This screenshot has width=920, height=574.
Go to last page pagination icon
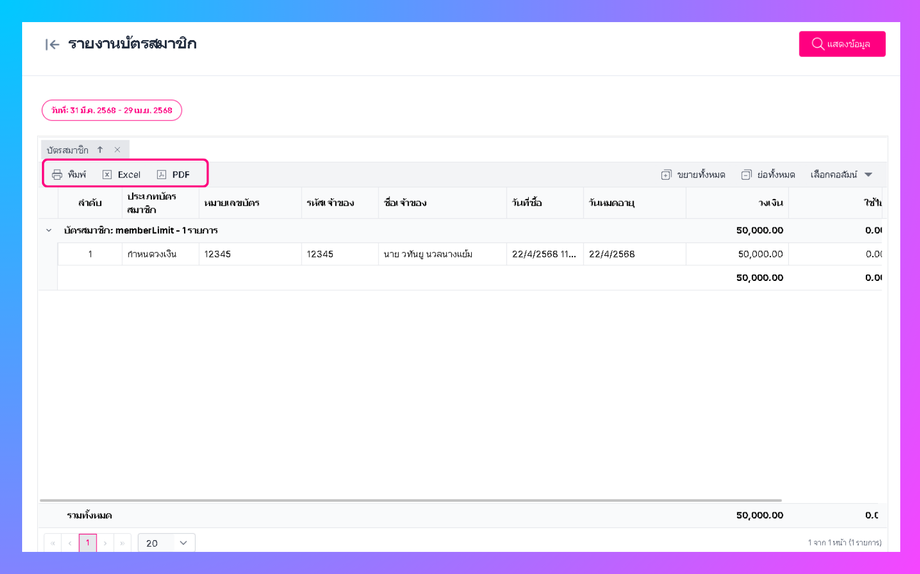pyautogui.click(x=122, y=543)
